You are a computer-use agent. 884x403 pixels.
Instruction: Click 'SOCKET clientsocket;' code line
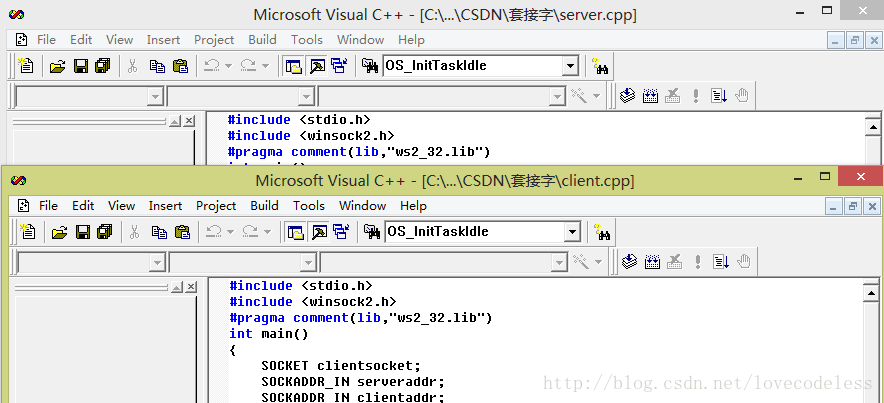click(x=341, y=365)
